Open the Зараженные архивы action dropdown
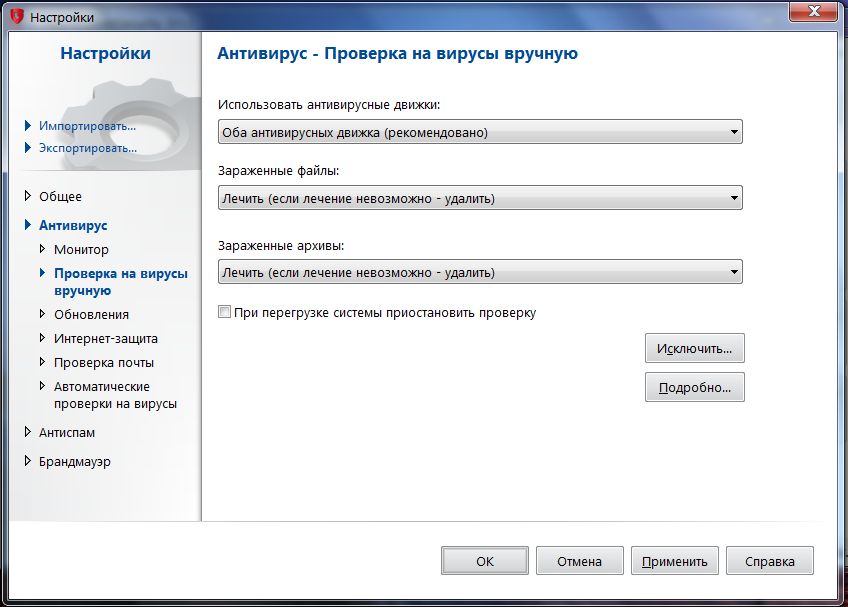The width and height of the screenshot is (848, 607). tap(480, 272)
